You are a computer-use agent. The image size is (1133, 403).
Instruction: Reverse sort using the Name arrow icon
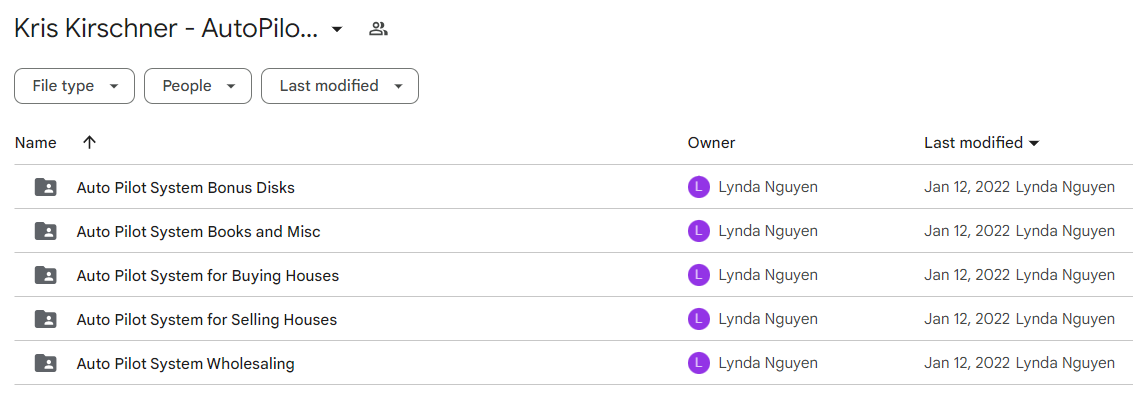point(89,143)
